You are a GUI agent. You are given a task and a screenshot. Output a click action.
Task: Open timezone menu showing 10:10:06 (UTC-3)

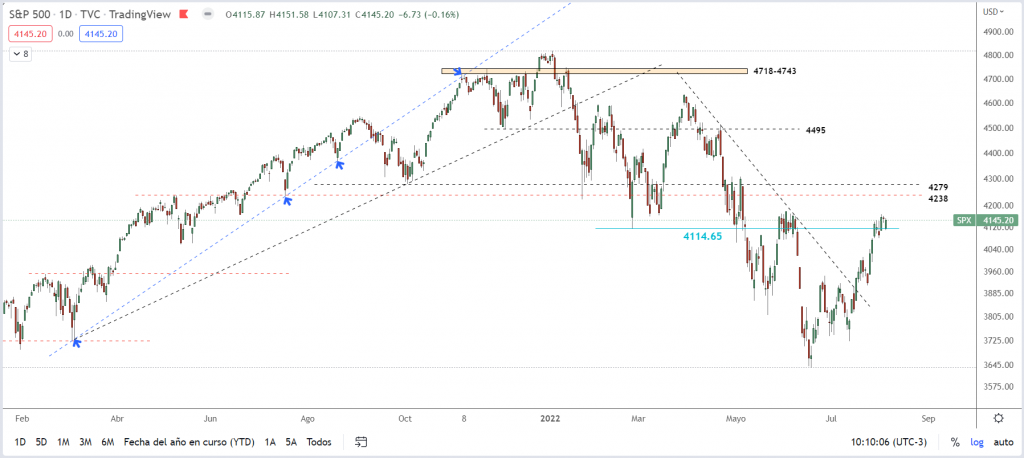coord(888,442)
